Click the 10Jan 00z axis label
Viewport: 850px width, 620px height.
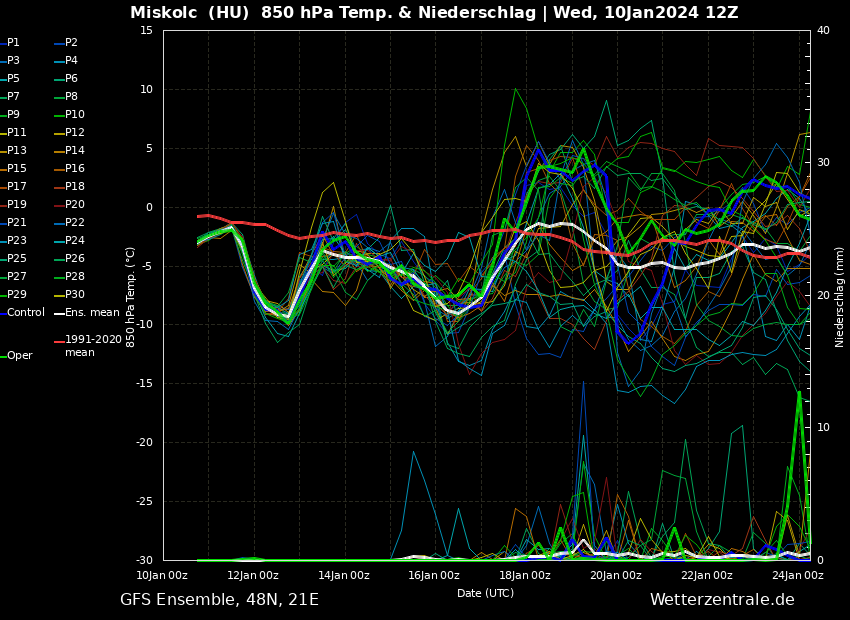[162, 576]
